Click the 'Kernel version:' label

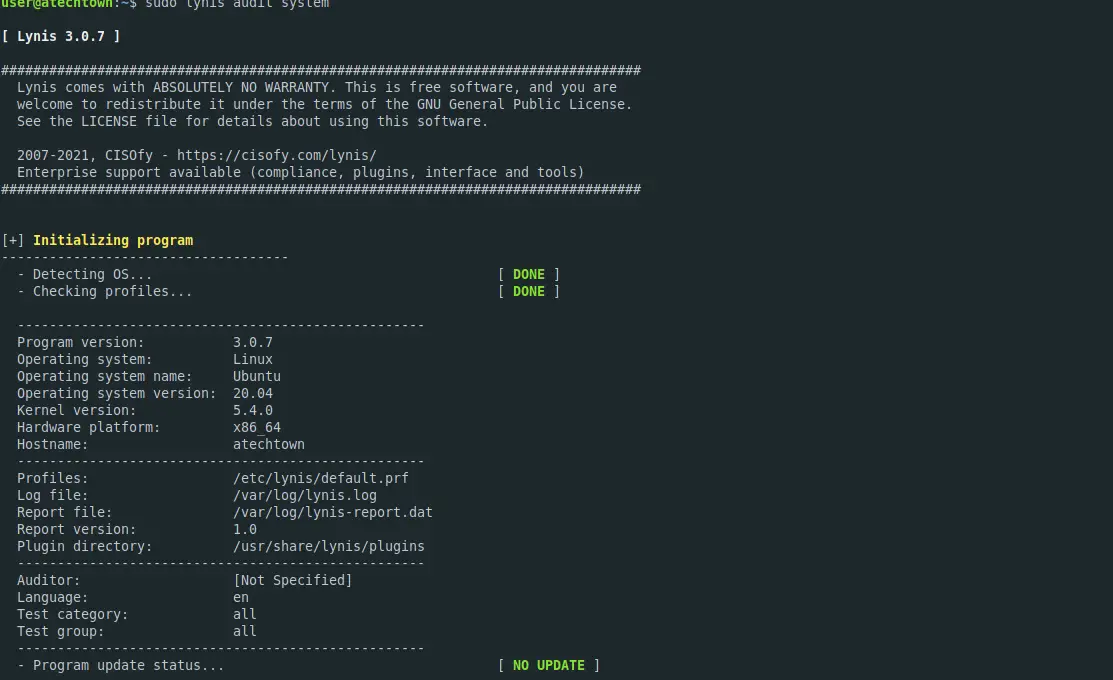[x=77, y=410]
